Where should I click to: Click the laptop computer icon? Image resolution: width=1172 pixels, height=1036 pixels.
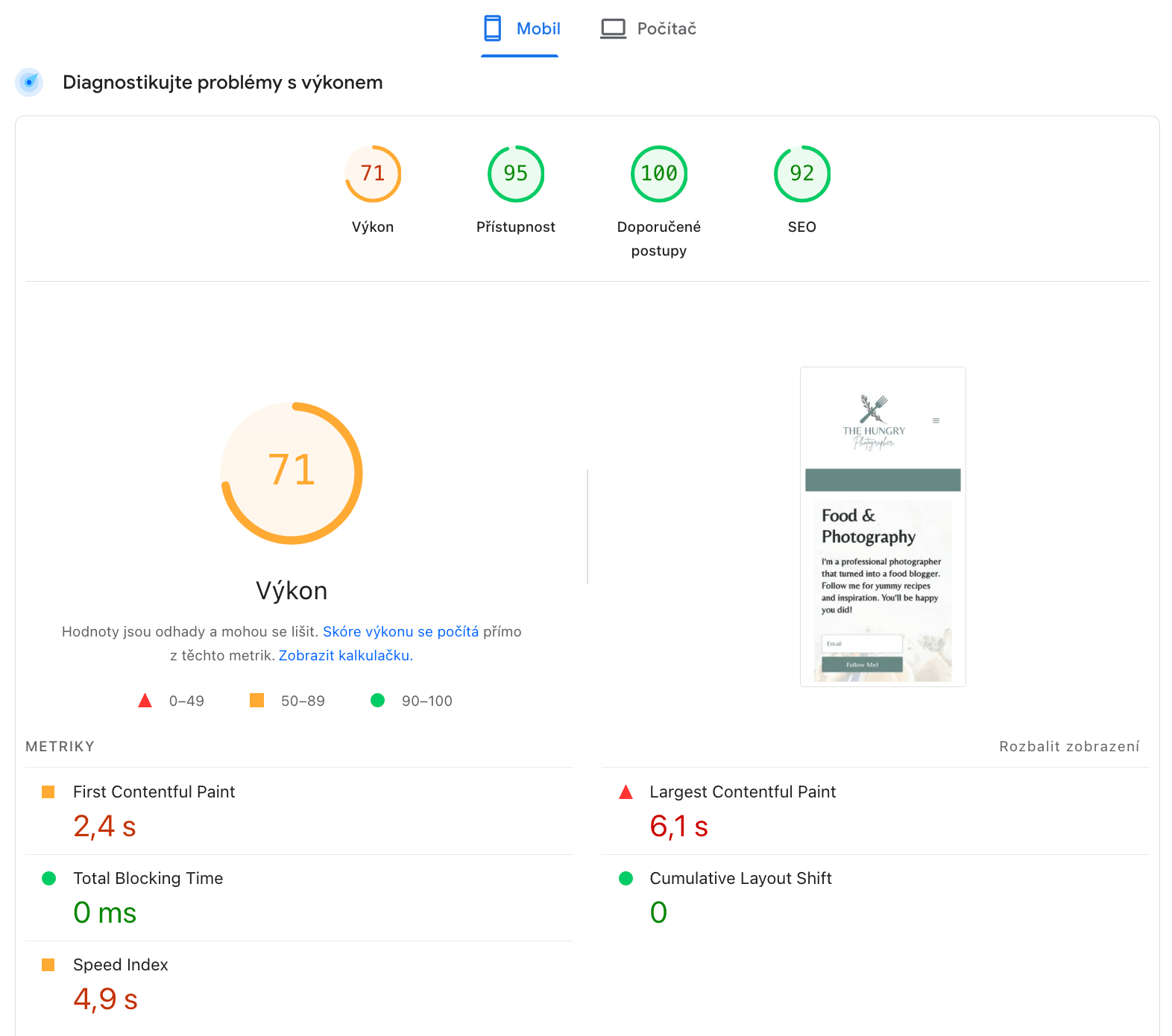pos(613,29)
